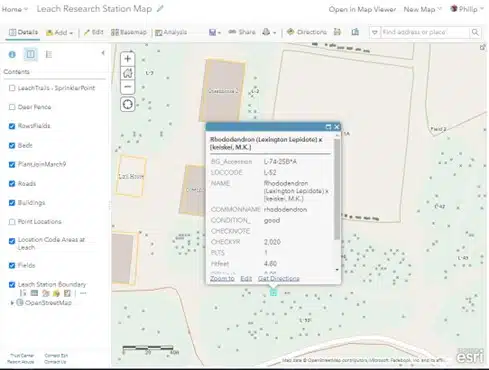This screenshot has height=370, width=489.
Task: Open the Home dropdown menu
Action: pyautogui.click(x=15, y=9)
